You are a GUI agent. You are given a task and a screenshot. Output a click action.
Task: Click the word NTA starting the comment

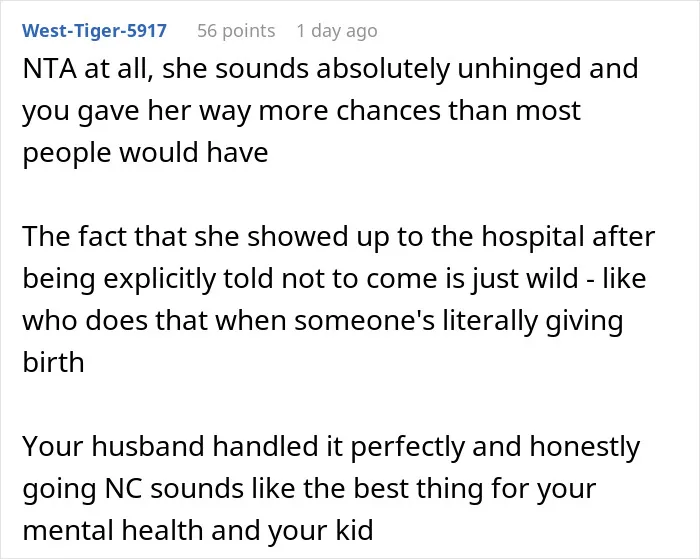(50, 69)
